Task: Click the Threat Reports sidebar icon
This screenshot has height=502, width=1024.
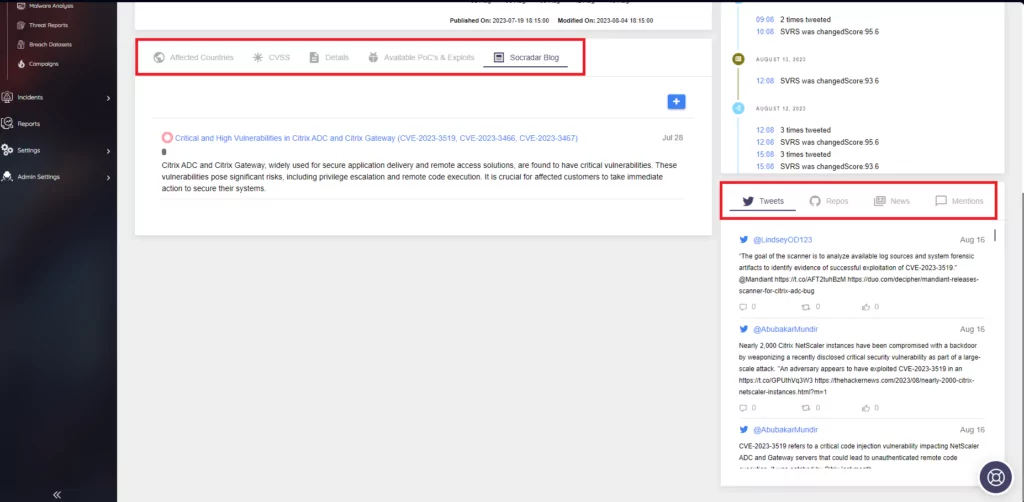Action: tap(21, 25)
